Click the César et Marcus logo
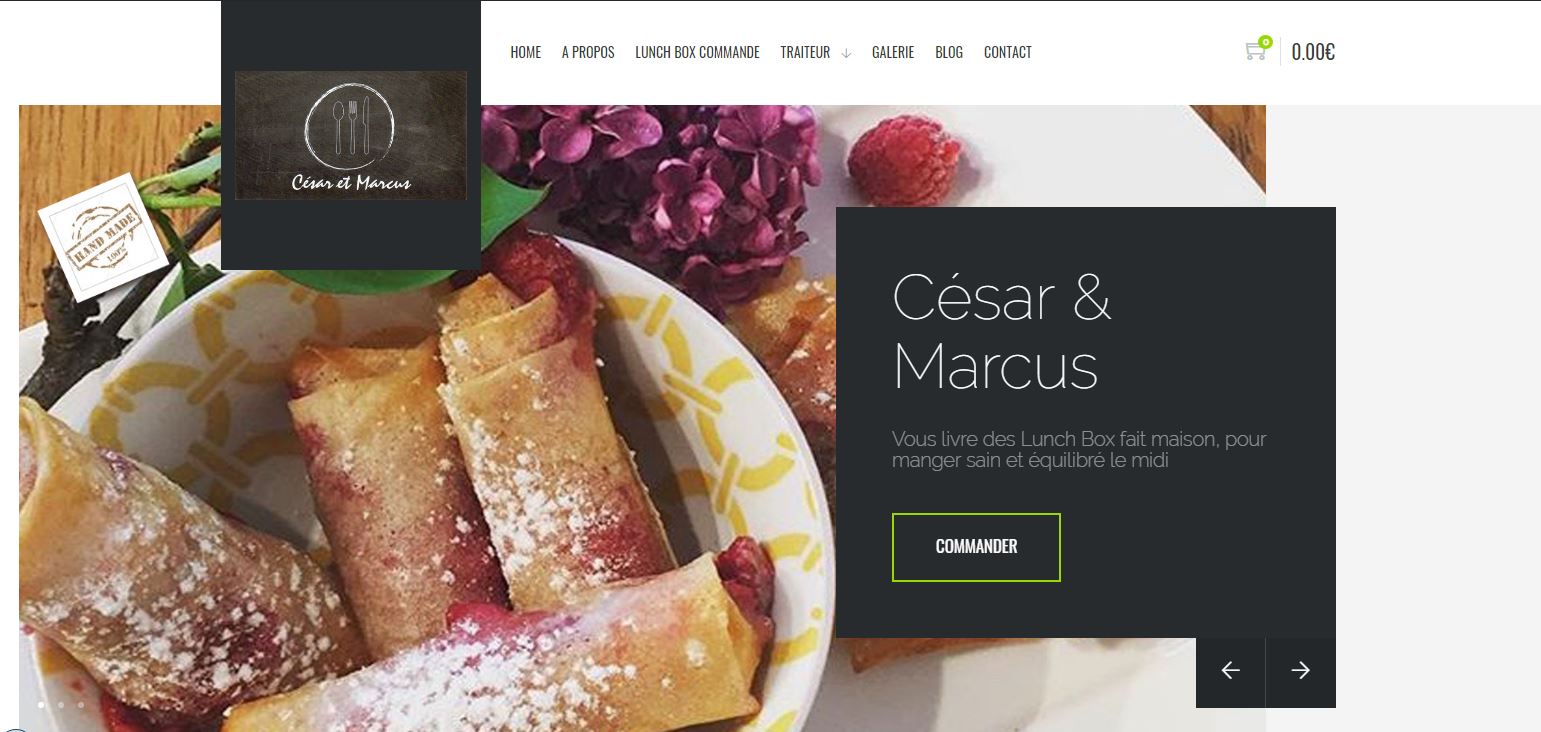1541x732 pixels. click(350, 135)
